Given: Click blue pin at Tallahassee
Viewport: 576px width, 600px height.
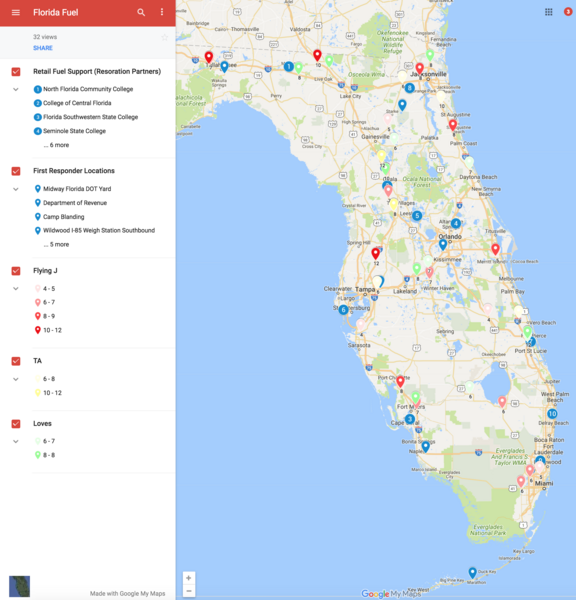Looking at the screenshot, I should [x=225, y=66].
